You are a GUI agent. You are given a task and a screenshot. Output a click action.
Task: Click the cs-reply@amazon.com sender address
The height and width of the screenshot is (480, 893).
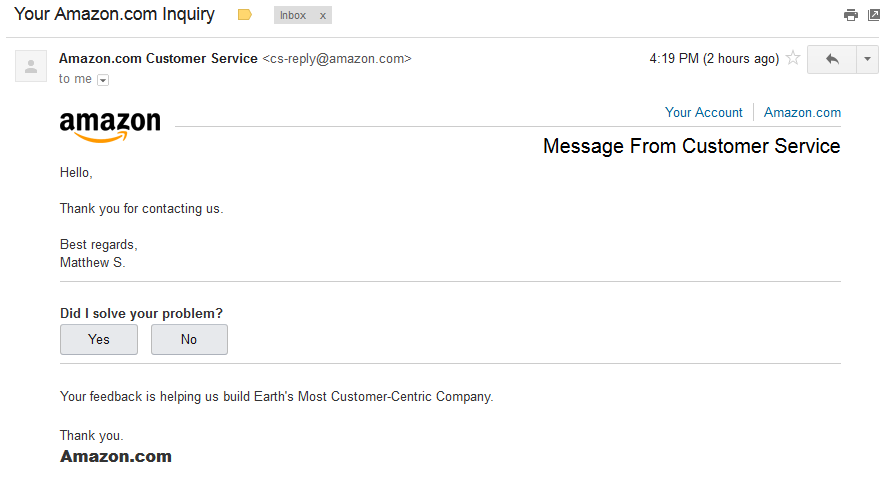coord(337,59)
